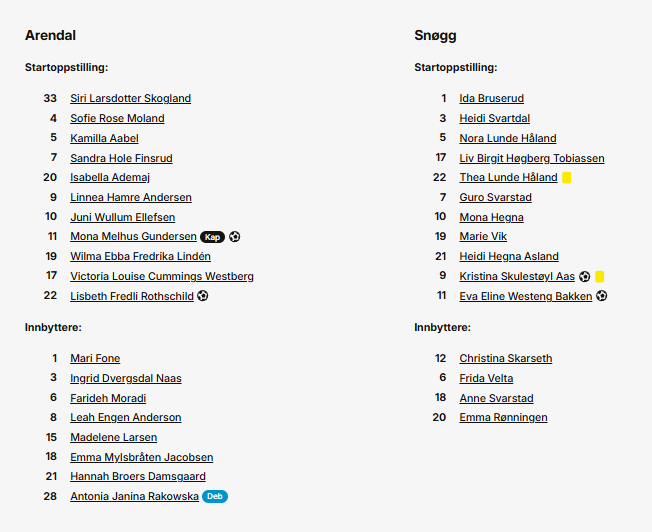Open Heidi Hegna Asland profile

(x=509, y=256)
